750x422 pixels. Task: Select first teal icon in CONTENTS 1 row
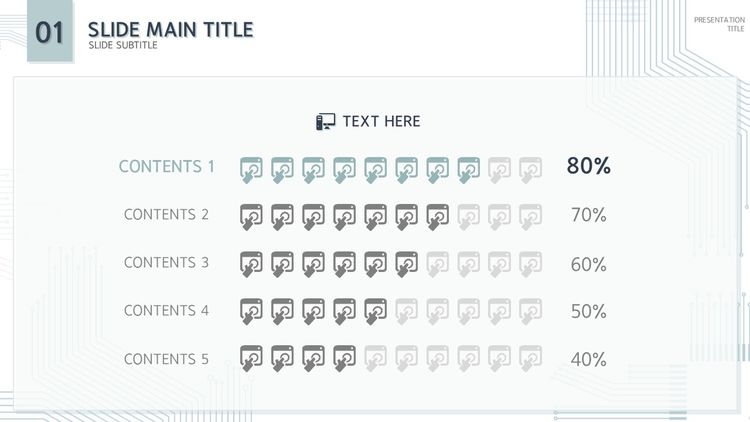coord(251,170)
